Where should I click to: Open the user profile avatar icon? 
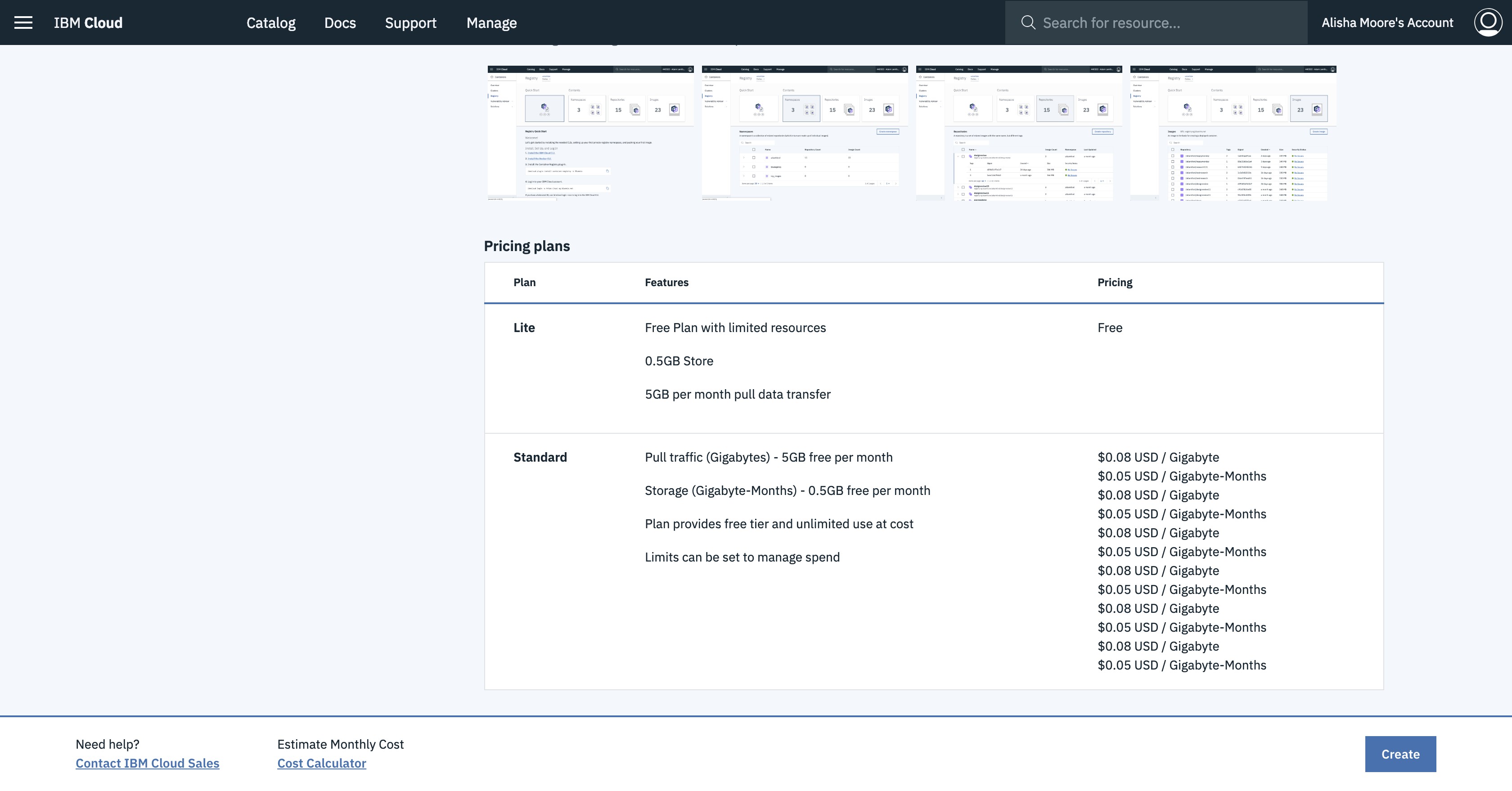click(1488, 22)
